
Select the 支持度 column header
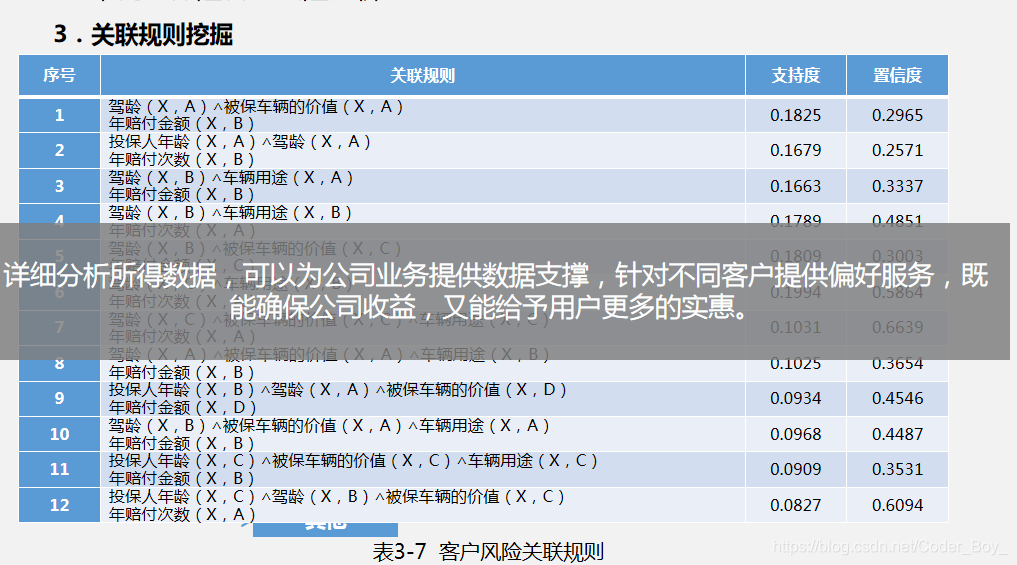795,75
